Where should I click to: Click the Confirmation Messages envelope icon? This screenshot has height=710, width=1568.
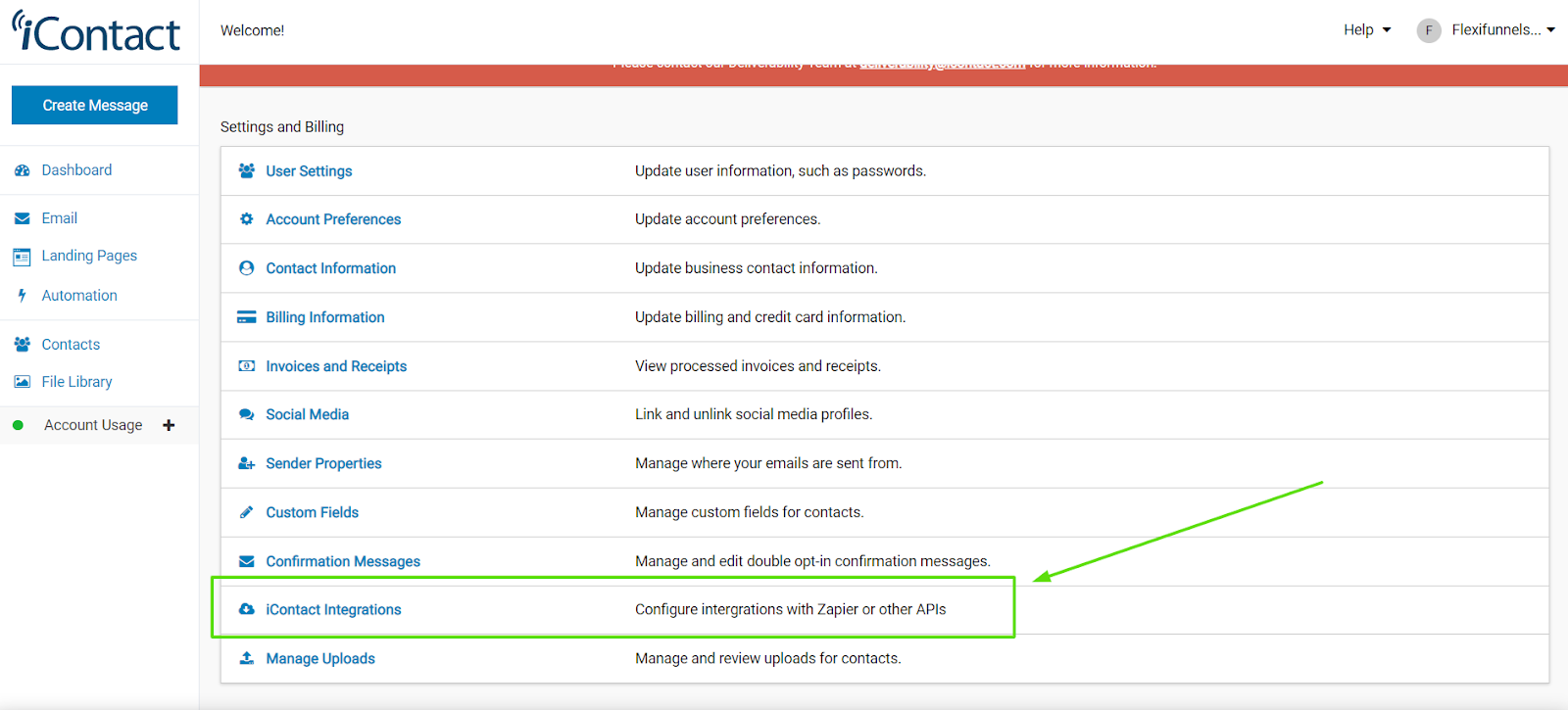tap(247, 561)
